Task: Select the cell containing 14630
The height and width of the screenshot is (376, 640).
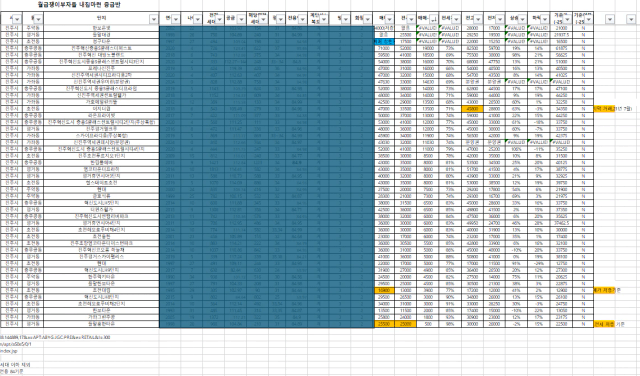Action: (428, 82)
